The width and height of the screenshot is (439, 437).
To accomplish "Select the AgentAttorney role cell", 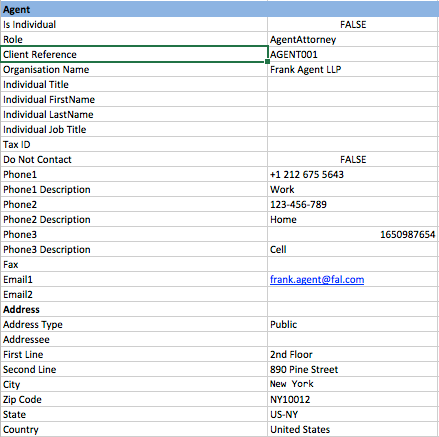I will pyautogui.click(x=353, y=39).
